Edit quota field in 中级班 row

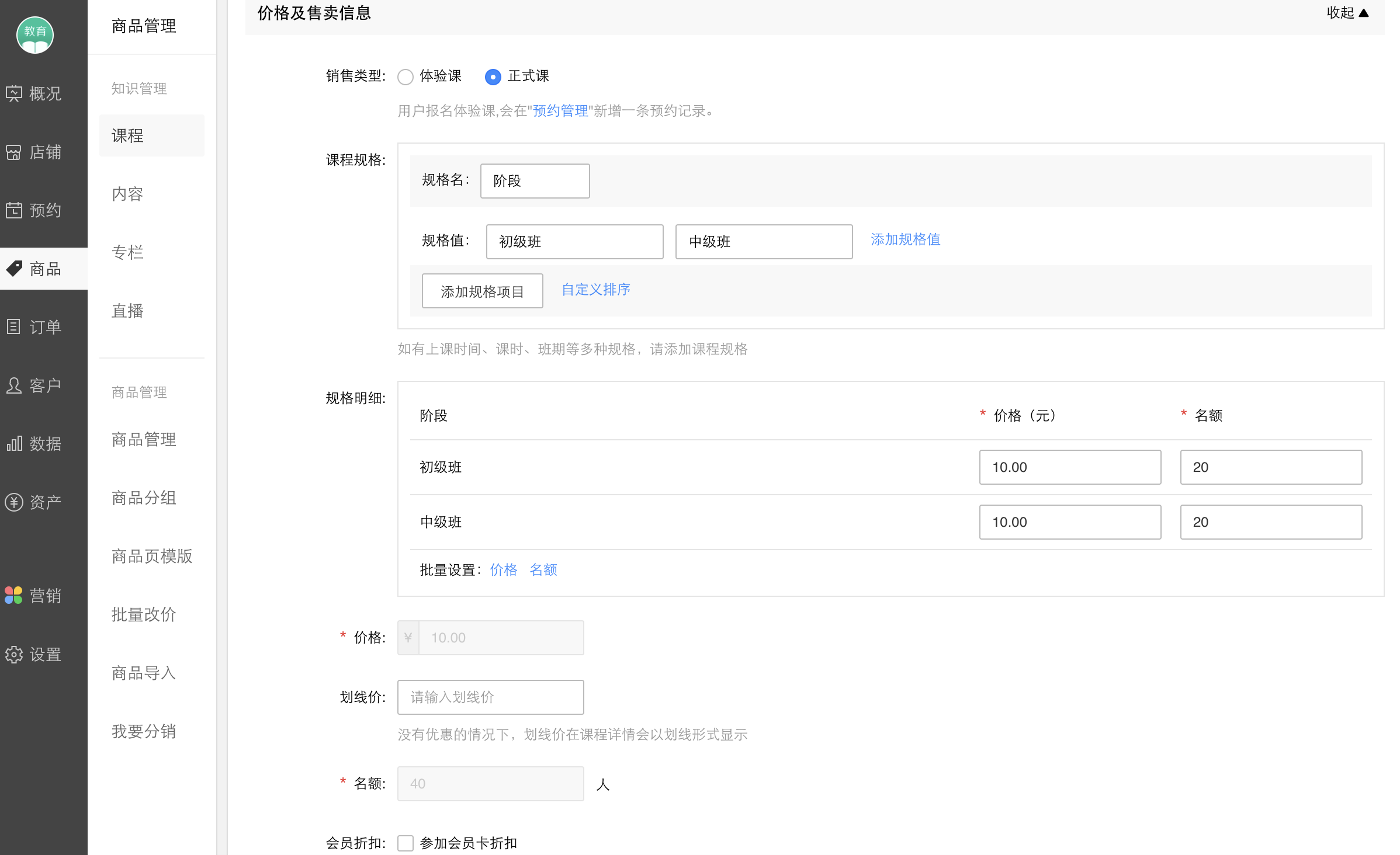pyautogui.click(x=1271, y=522)
